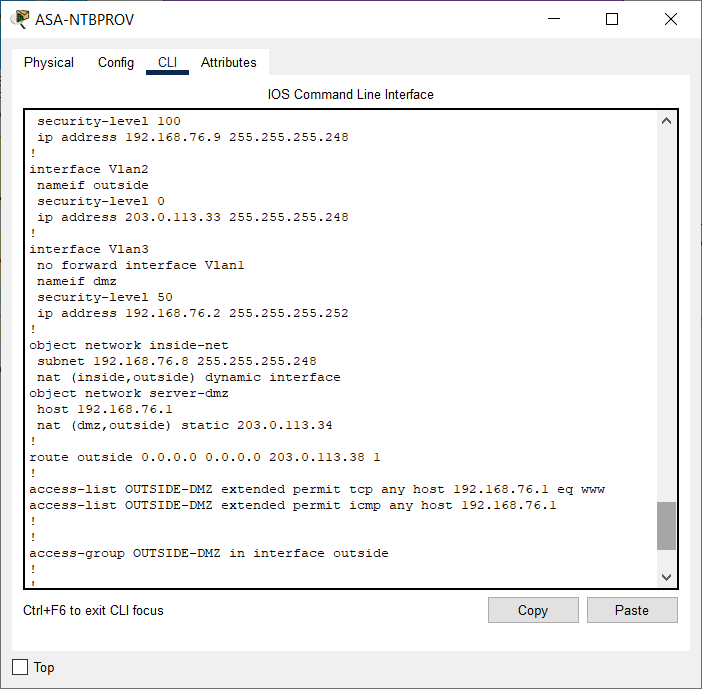Click the 'object network inside-net' line
The width and height of the screenshot is (702, 689).
pos(129,345)
